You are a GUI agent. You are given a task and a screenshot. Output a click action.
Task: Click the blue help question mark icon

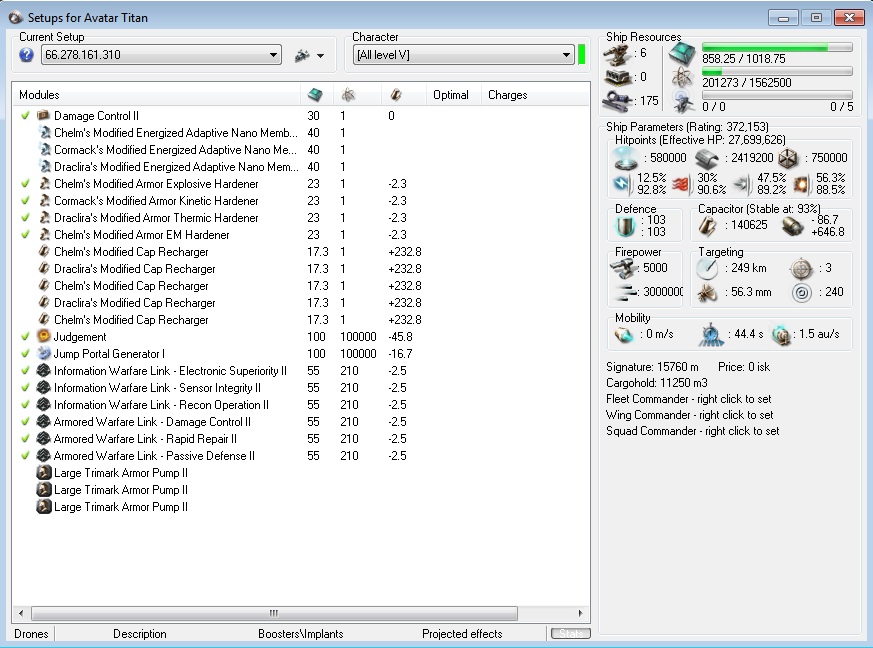[x=26, y=55]
